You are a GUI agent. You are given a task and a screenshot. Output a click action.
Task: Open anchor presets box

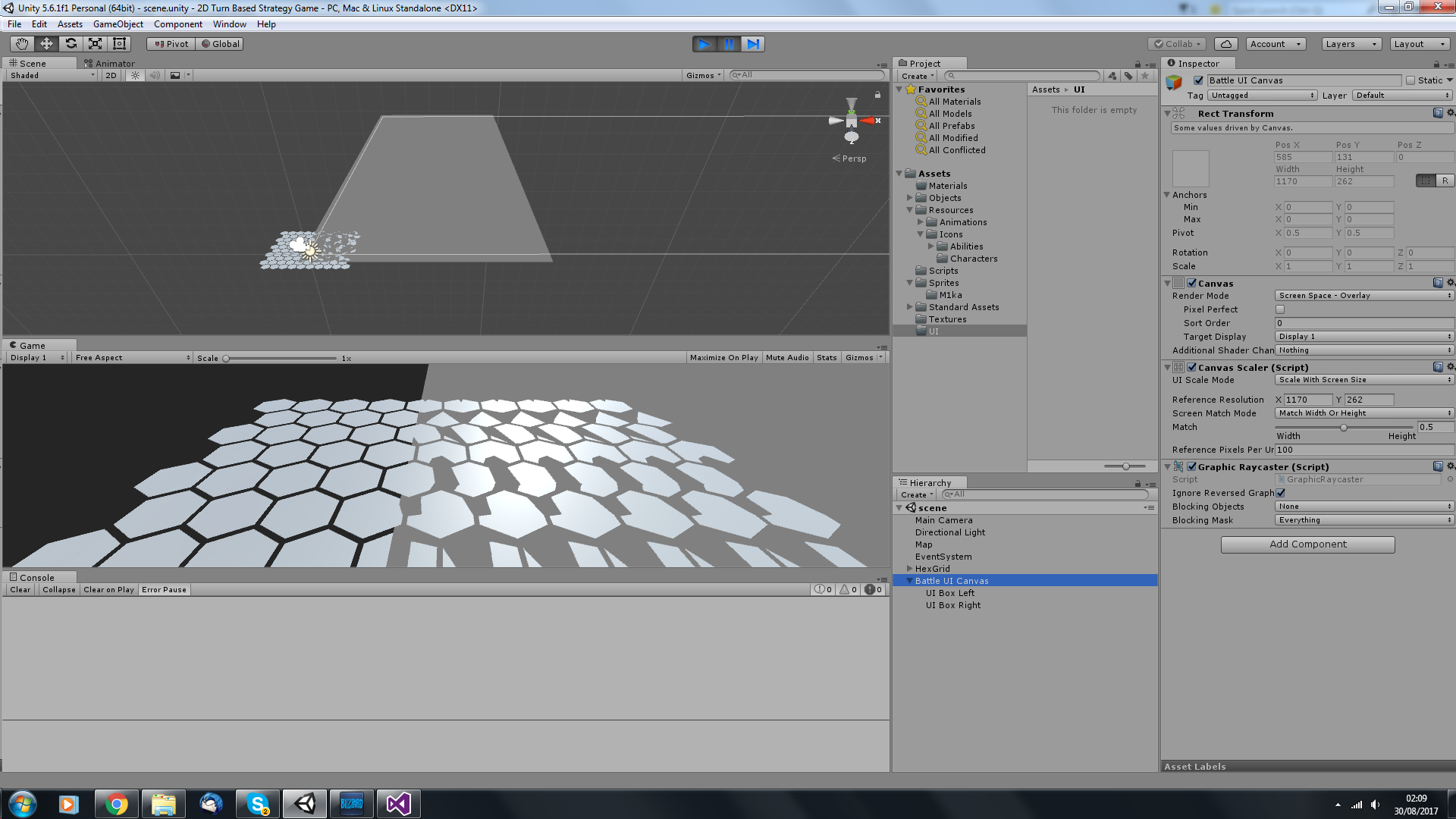click(1191, 168)
